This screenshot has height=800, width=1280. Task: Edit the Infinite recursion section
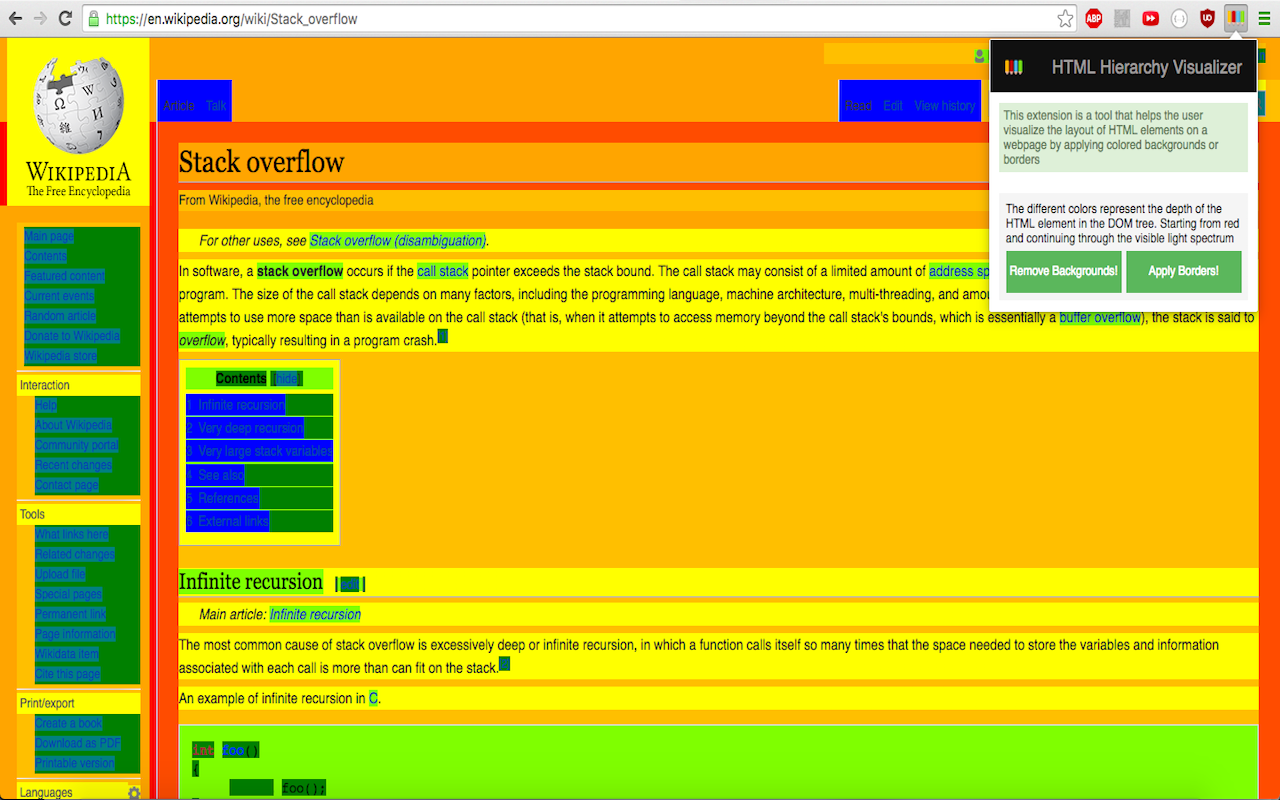click(x=349, y=584)
